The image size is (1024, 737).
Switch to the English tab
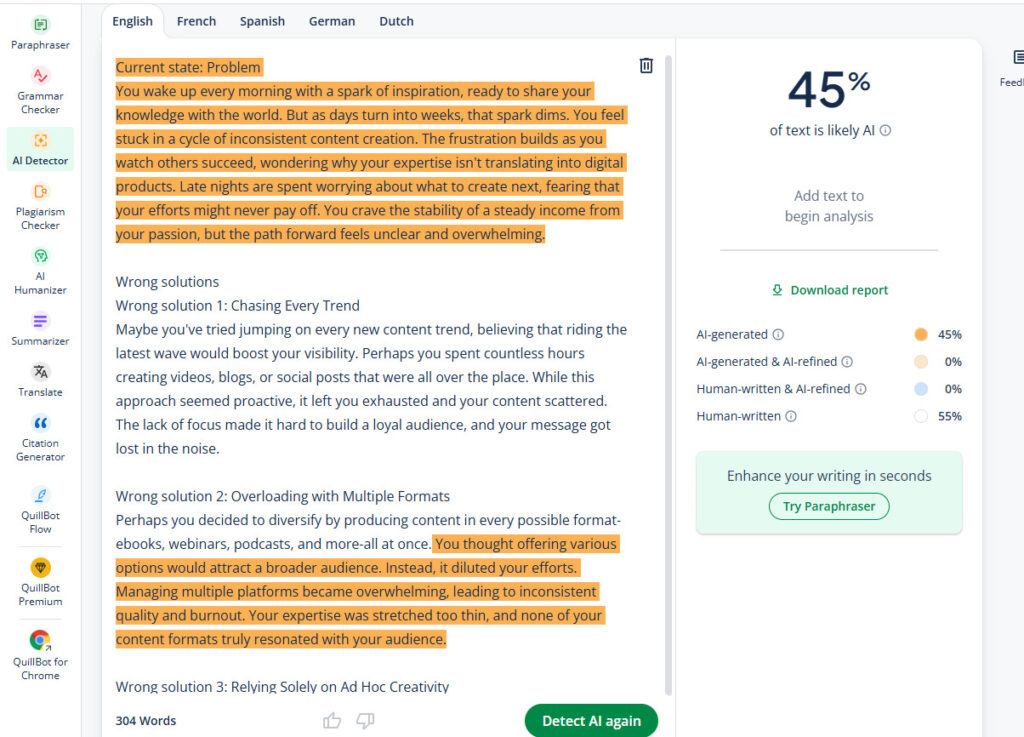133,21
